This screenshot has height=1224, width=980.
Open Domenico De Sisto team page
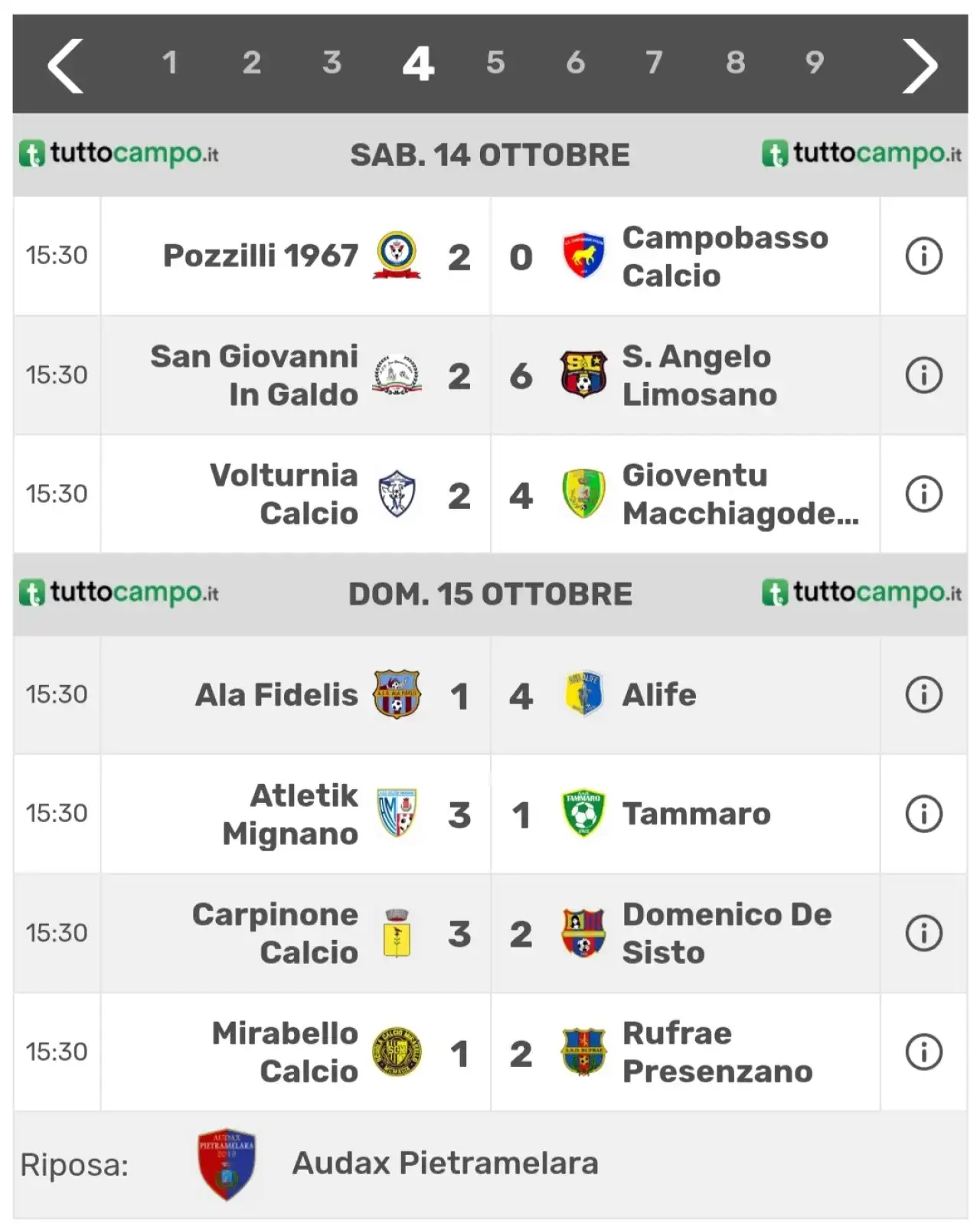pos(727,933)
